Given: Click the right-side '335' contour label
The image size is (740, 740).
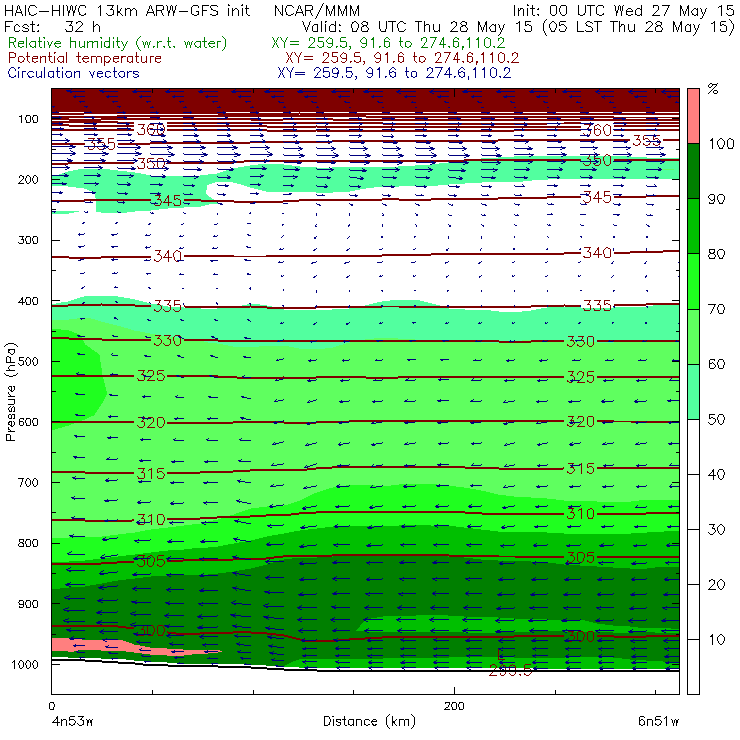Looking at the screenshot, I should [597, 306].
